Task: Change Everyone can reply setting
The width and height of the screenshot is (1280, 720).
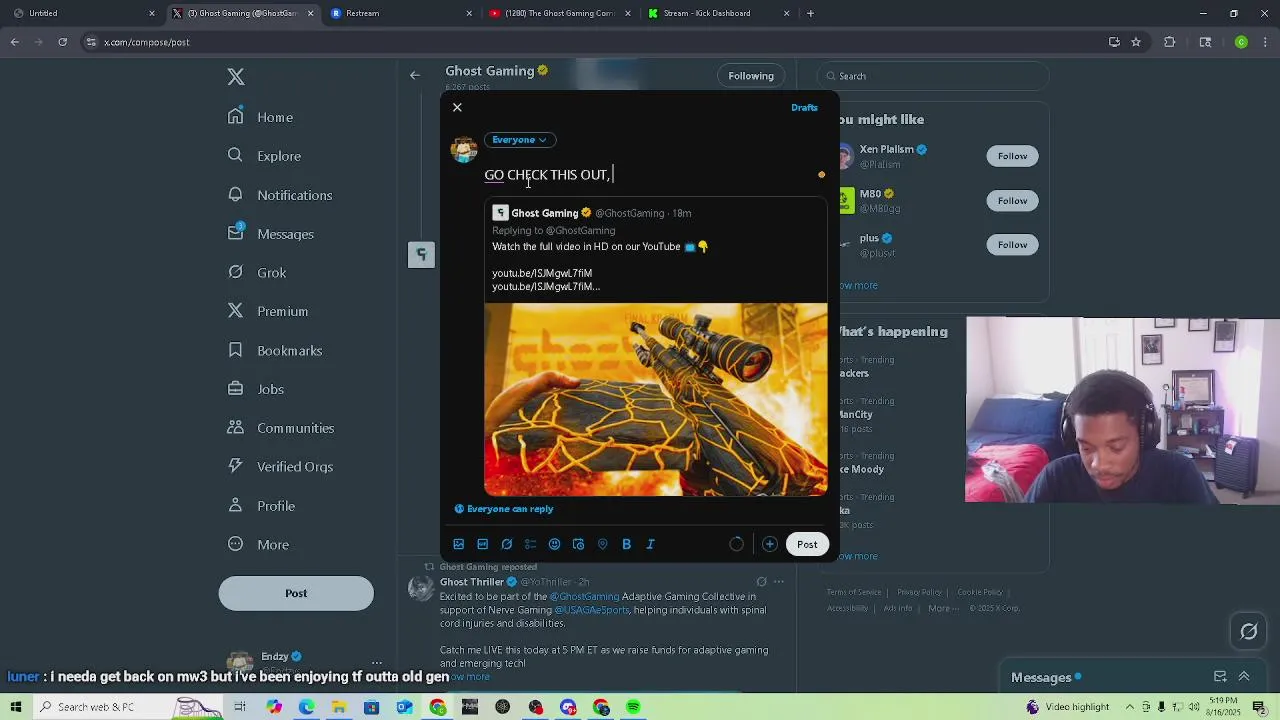Action: (x=504, y=509)
